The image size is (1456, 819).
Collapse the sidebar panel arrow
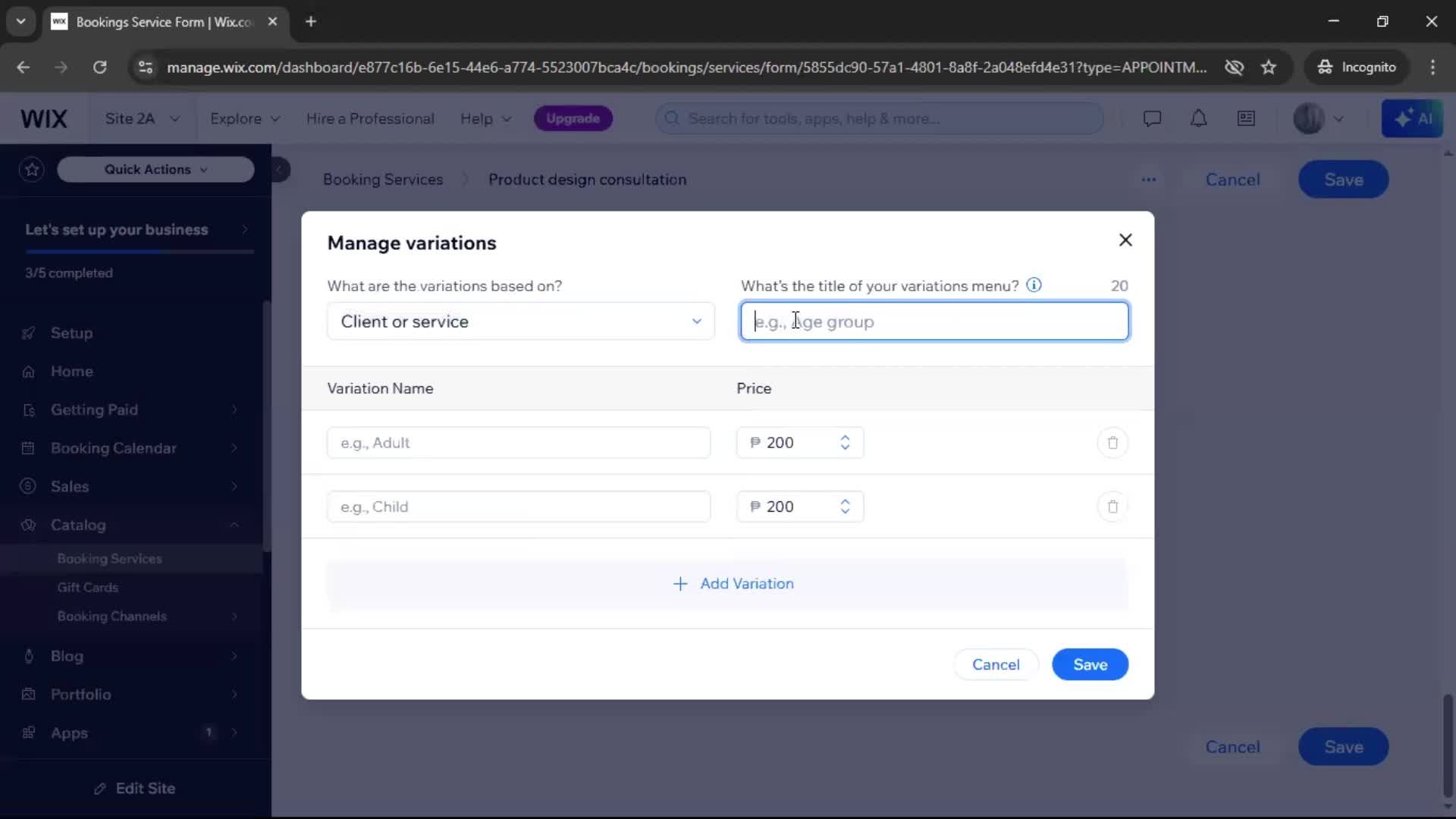click(x=279, y=169)
